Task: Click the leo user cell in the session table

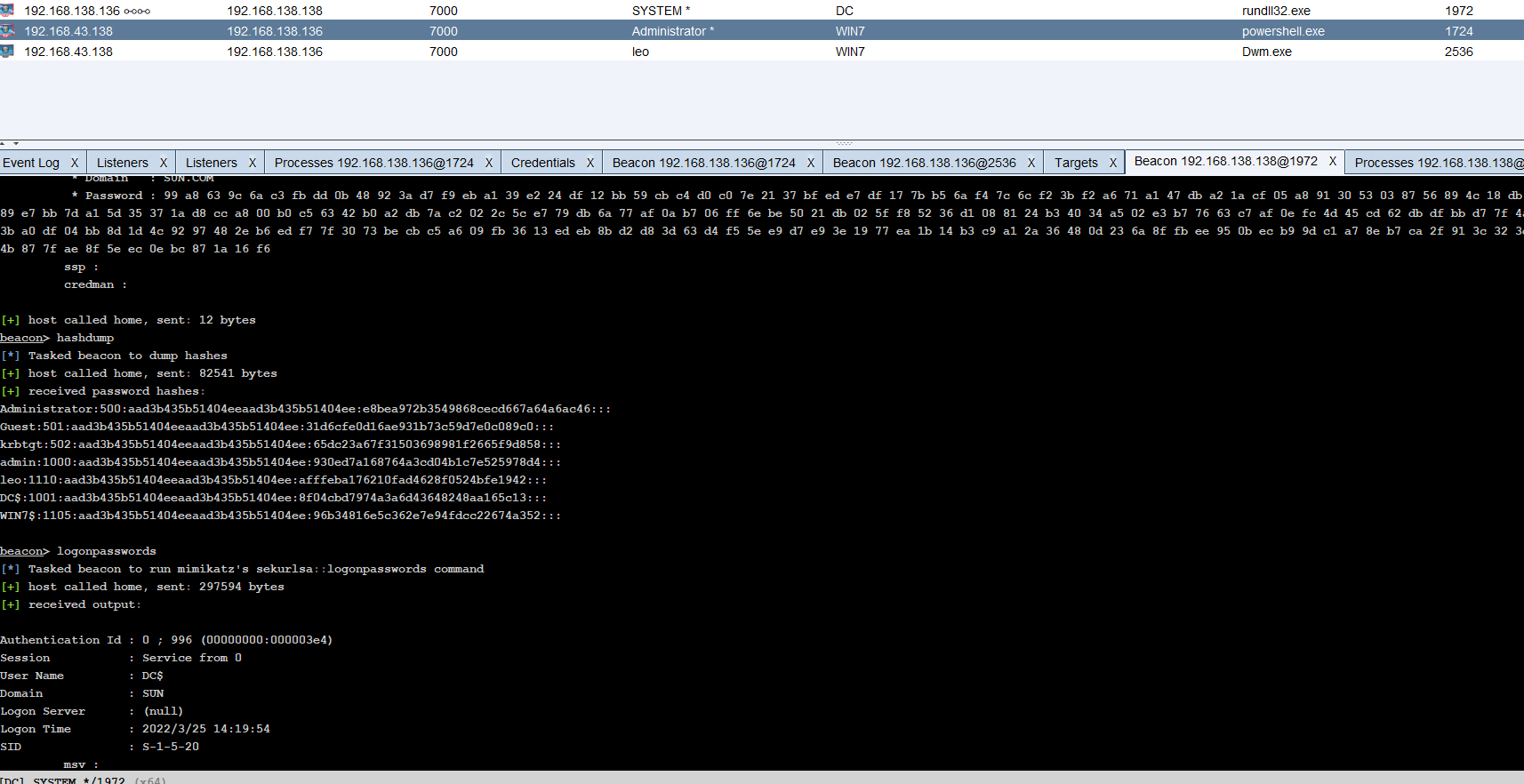Action: [x=640, y=52]
